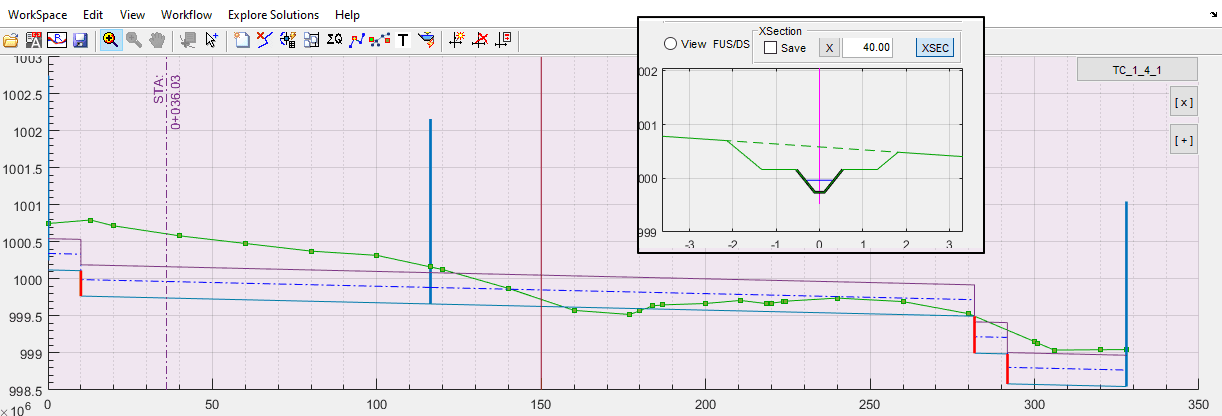This screenshot has width=1222, height=416.
Task: Open the Explore Solutions menu
Action: point(273,15)
